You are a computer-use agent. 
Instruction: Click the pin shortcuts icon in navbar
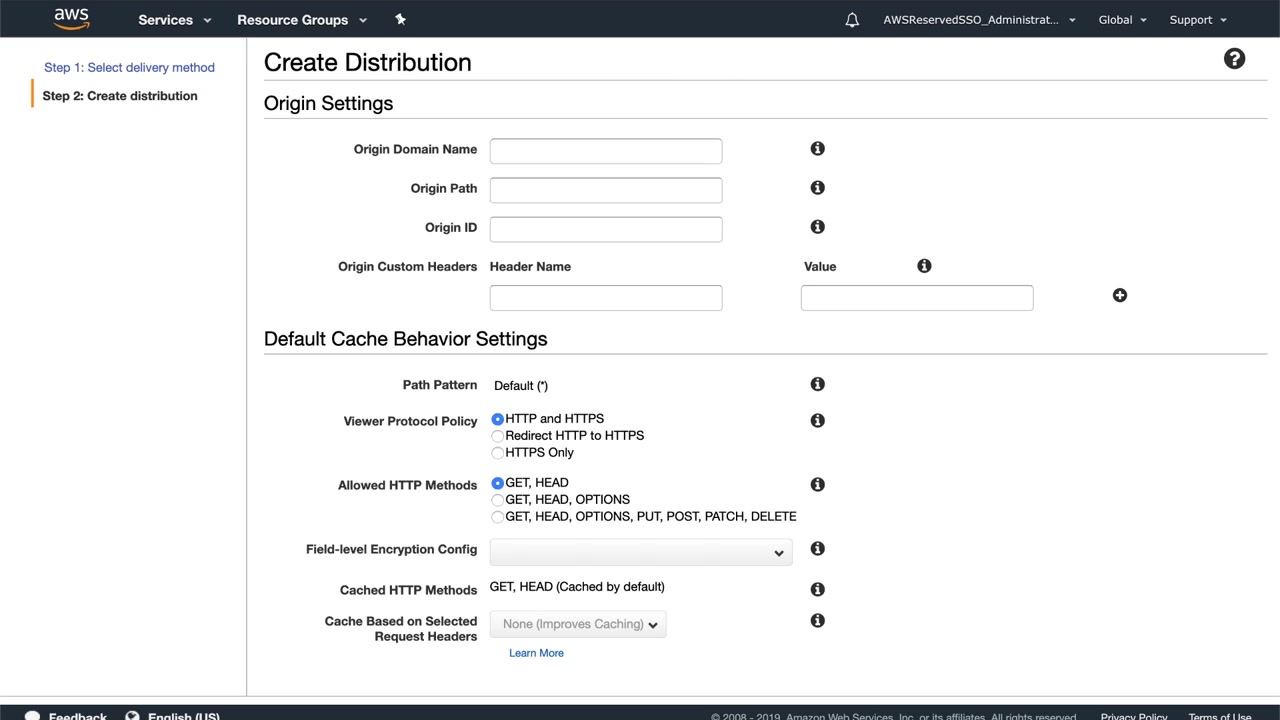[x=400, y=19]
